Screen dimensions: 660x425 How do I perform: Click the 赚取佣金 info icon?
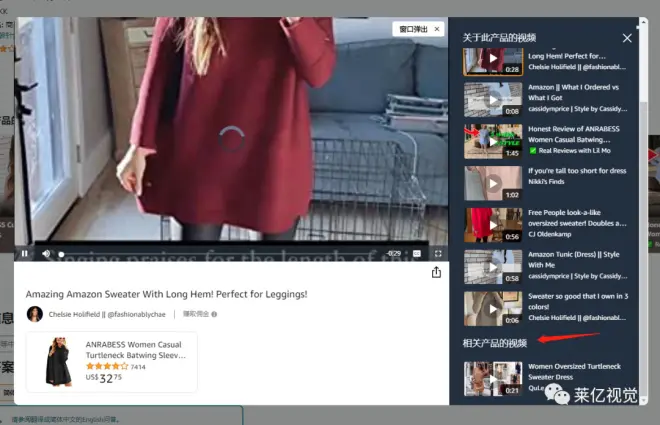pos(214,314)
